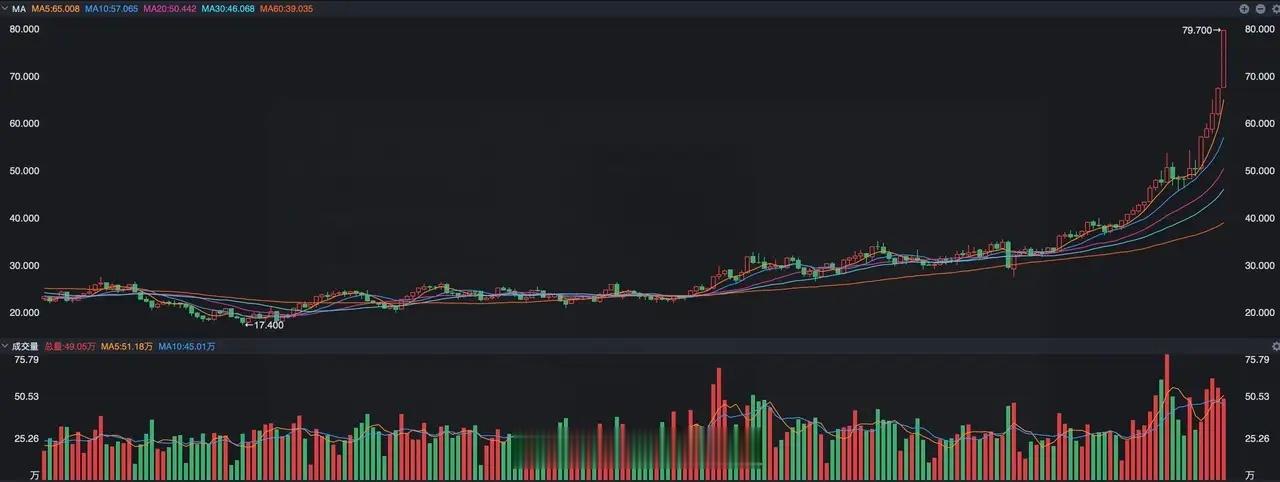1280x482 pixels.
Task: Collapse the MA indicator chevron
Action: click(5, 8)
